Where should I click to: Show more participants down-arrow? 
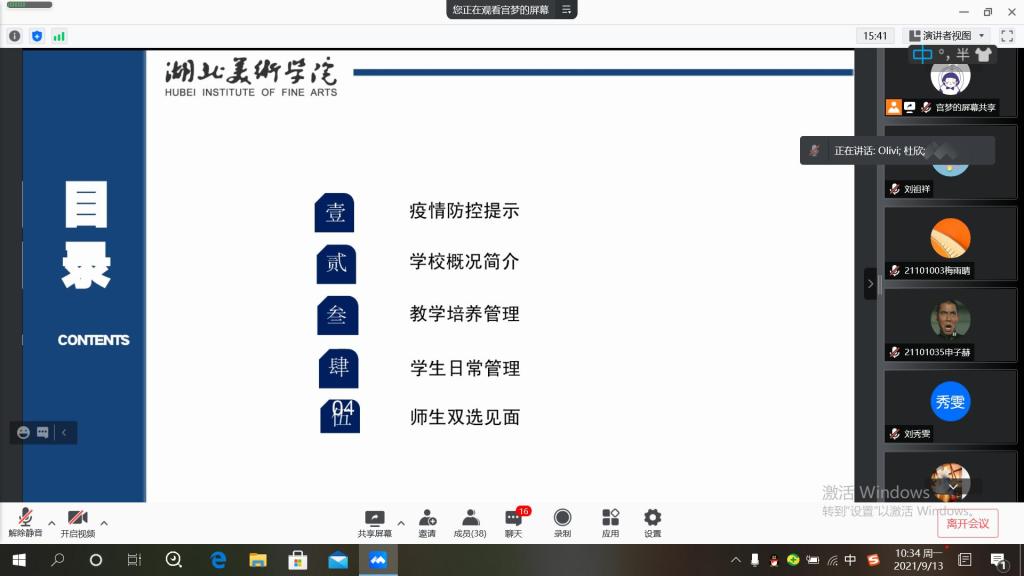953,487
